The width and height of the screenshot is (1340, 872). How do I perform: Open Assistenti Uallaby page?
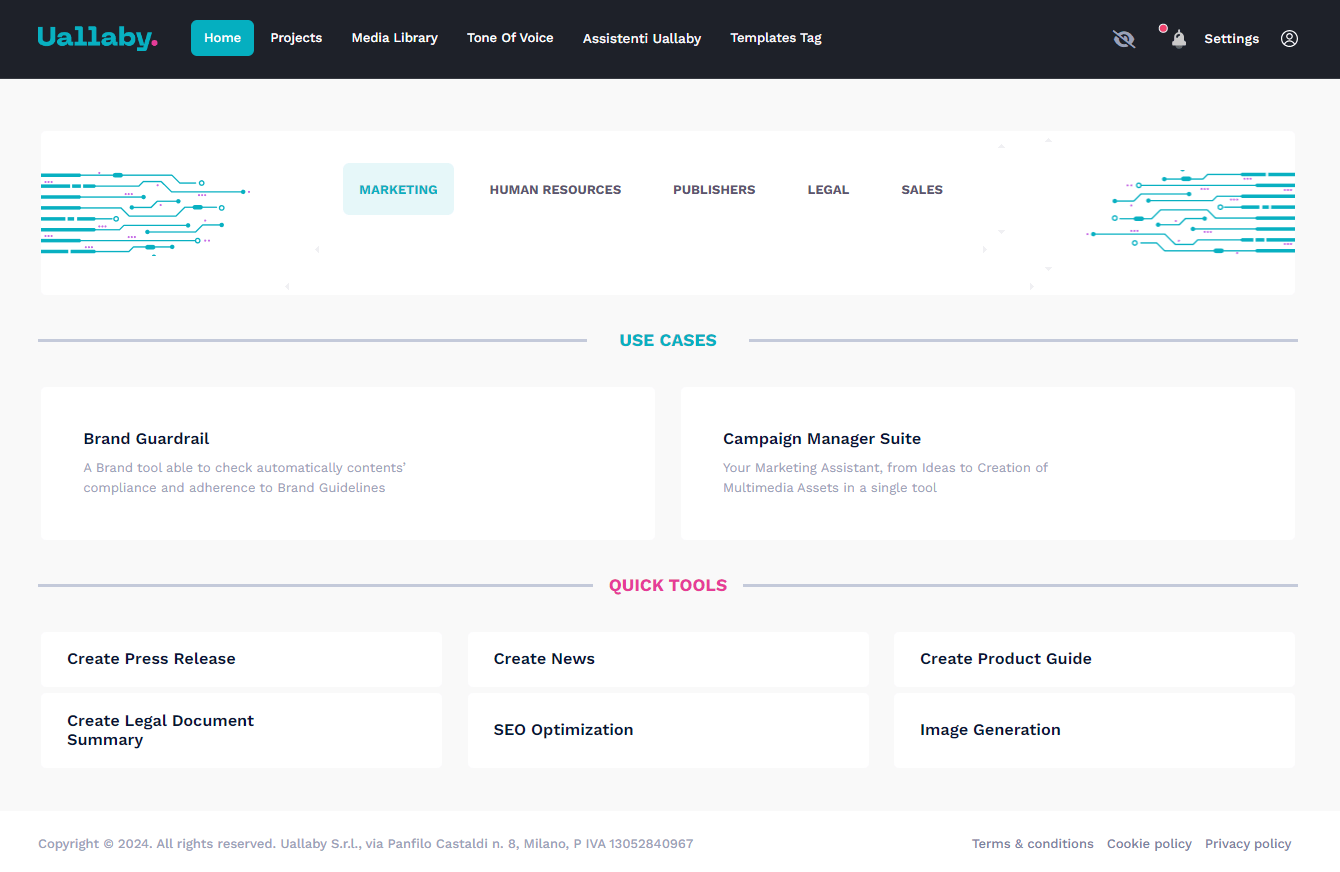642,39
